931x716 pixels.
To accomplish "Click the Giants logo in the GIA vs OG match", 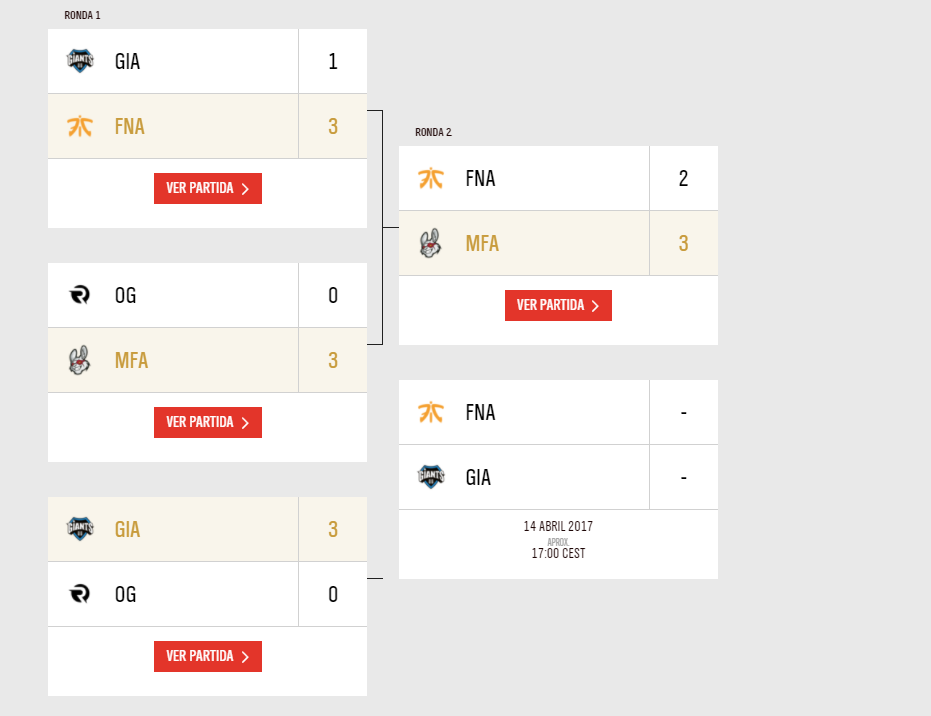I will pos(80,528).
